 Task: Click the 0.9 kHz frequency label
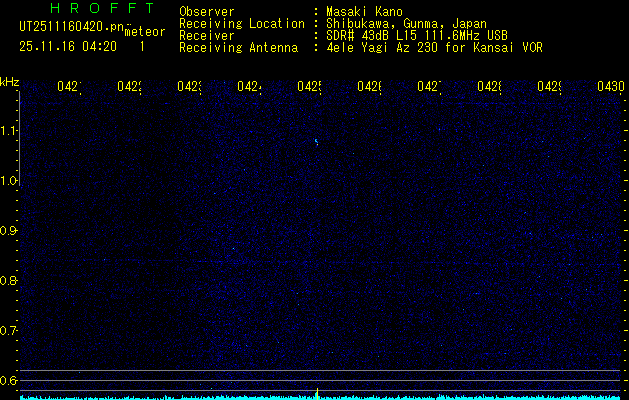point(8,231)
